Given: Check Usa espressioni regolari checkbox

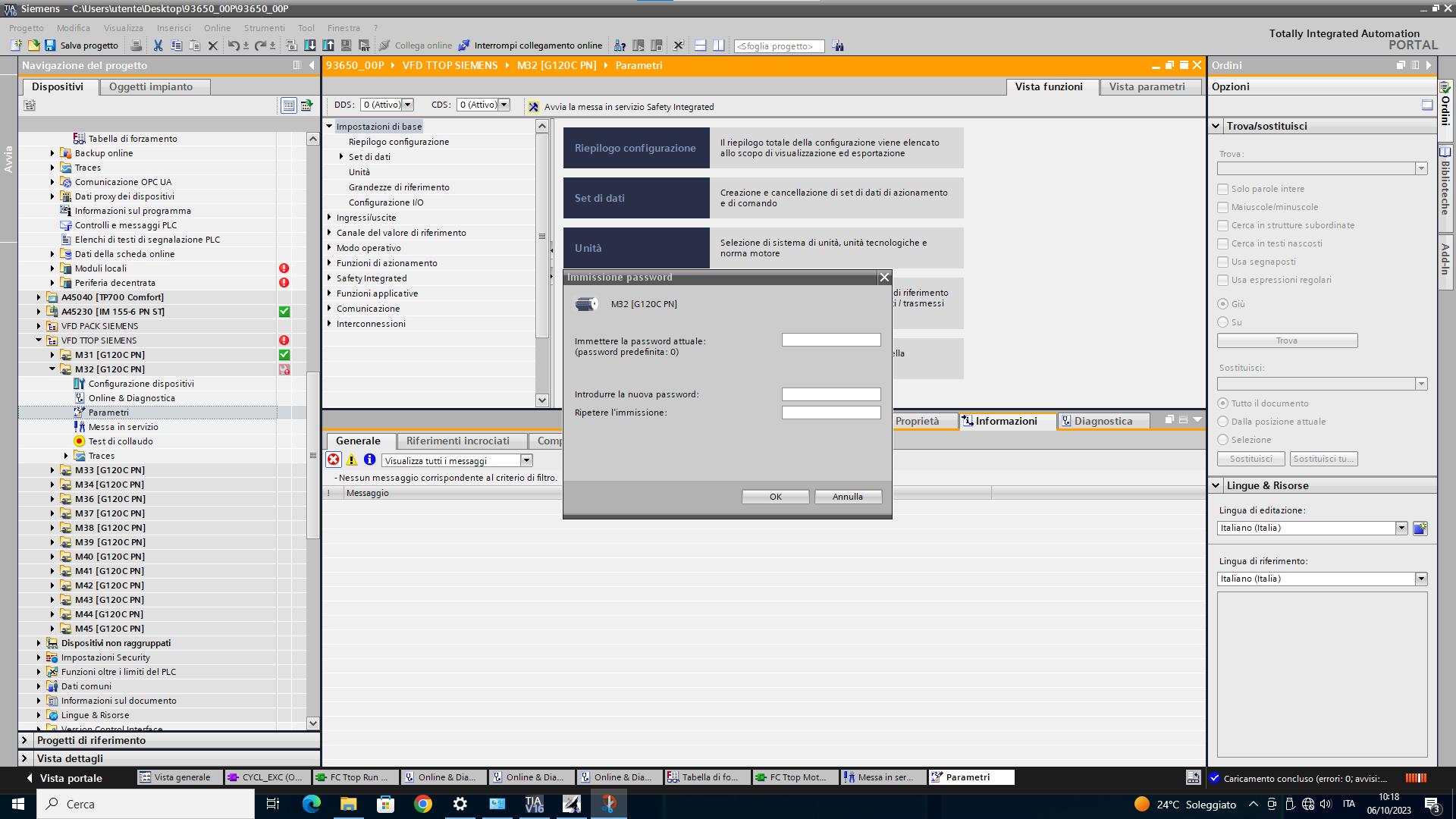Looking at the screenshot, I should click(x=1222, y=280).
